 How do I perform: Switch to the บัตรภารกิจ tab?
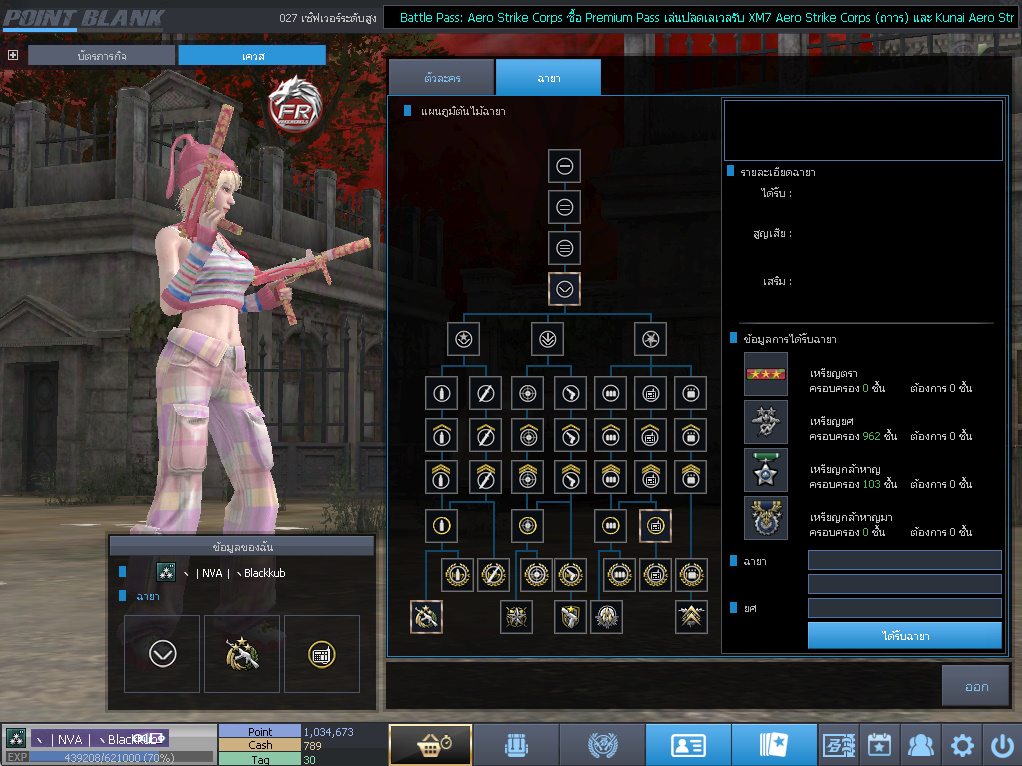pos(101,56)
